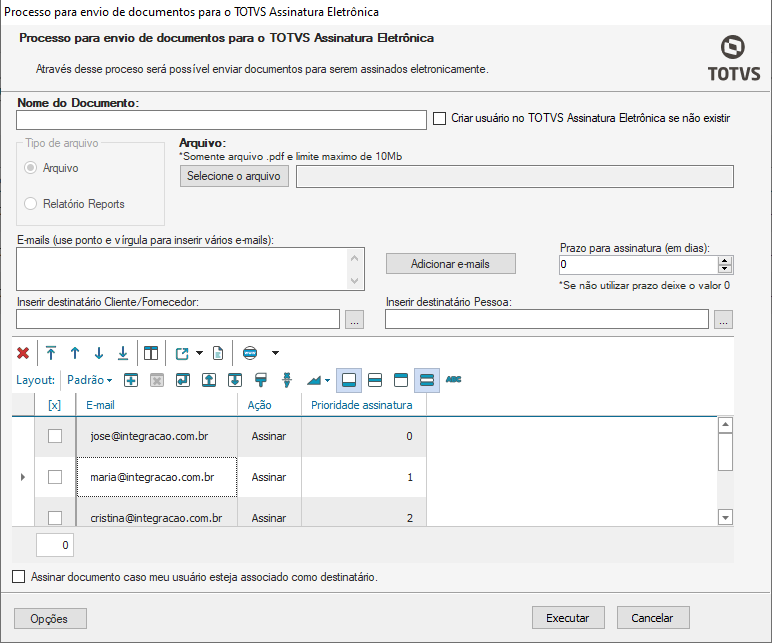772x643 pixels.
Task: Enable Criar usuário no TOTVS Assinatura Eletrônica checkbox
Action: click(x=440, y=119)
